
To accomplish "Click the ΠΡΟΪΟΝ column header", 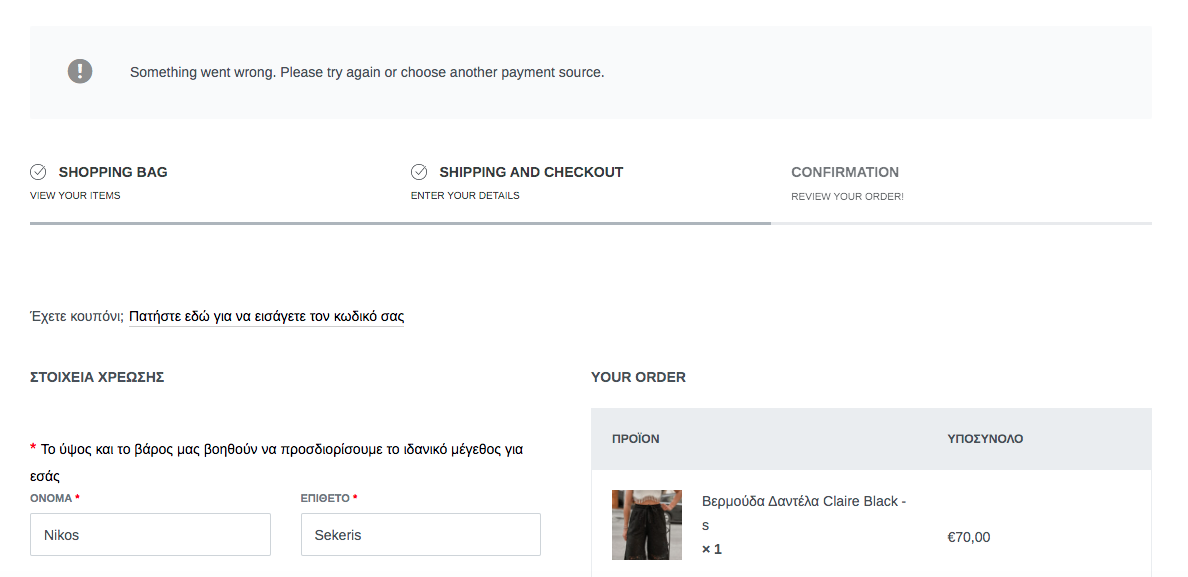I will click(635, 438).
